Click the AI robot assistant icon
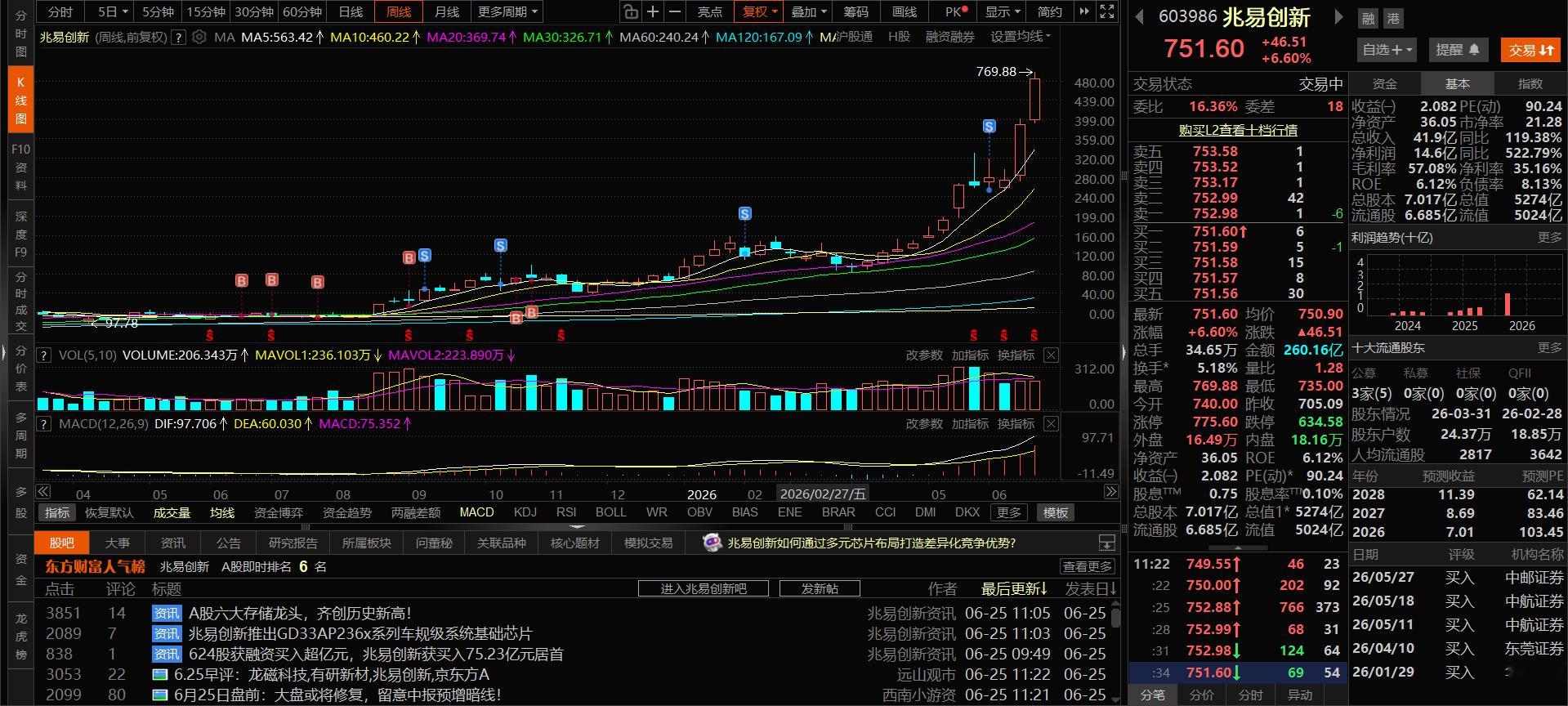 pos(712,543)
